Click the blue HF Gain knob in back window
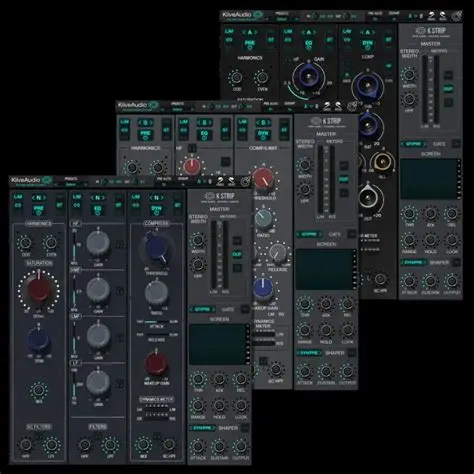Viewport: 474px width, 474px height. point(308,76)
